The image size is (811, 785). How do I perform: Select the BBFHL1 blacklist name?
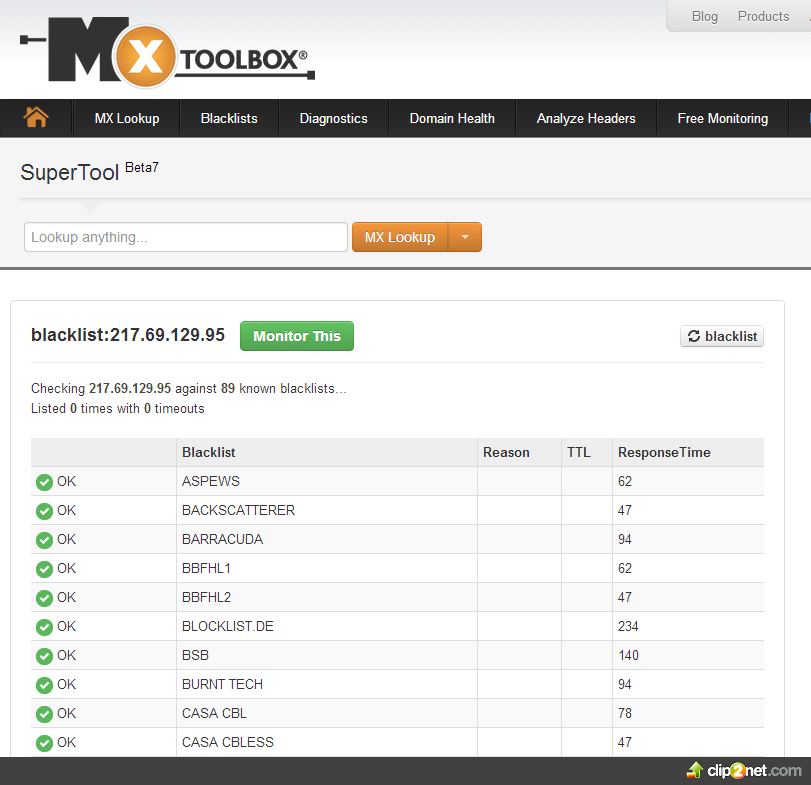tap(206, 568)
